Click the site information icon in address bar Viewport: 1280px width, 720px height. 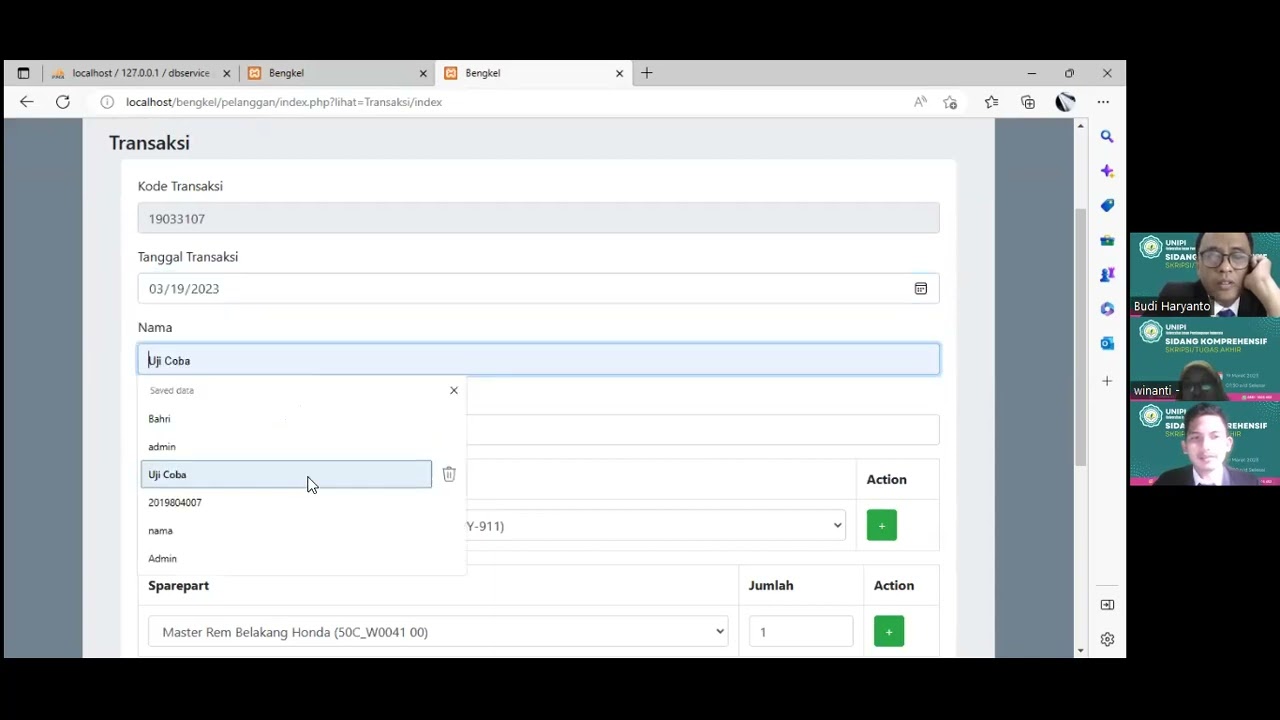click(107, 102)
